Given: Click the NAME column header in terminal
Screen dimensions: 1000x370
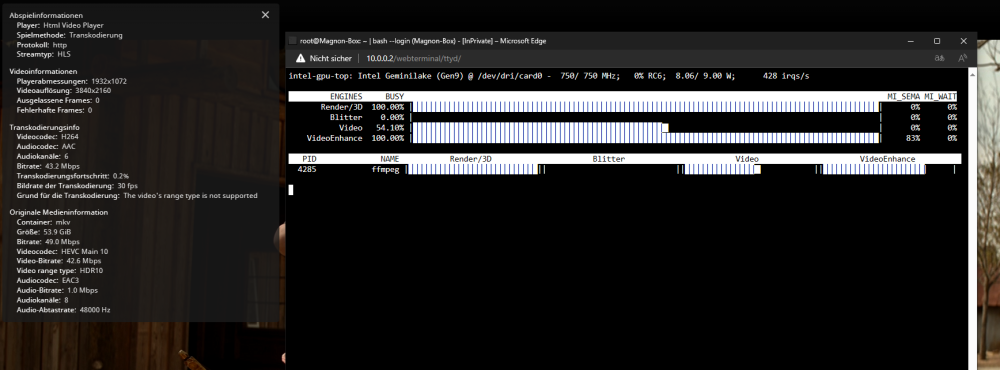Looking at the screenshot, I should 390,159.
